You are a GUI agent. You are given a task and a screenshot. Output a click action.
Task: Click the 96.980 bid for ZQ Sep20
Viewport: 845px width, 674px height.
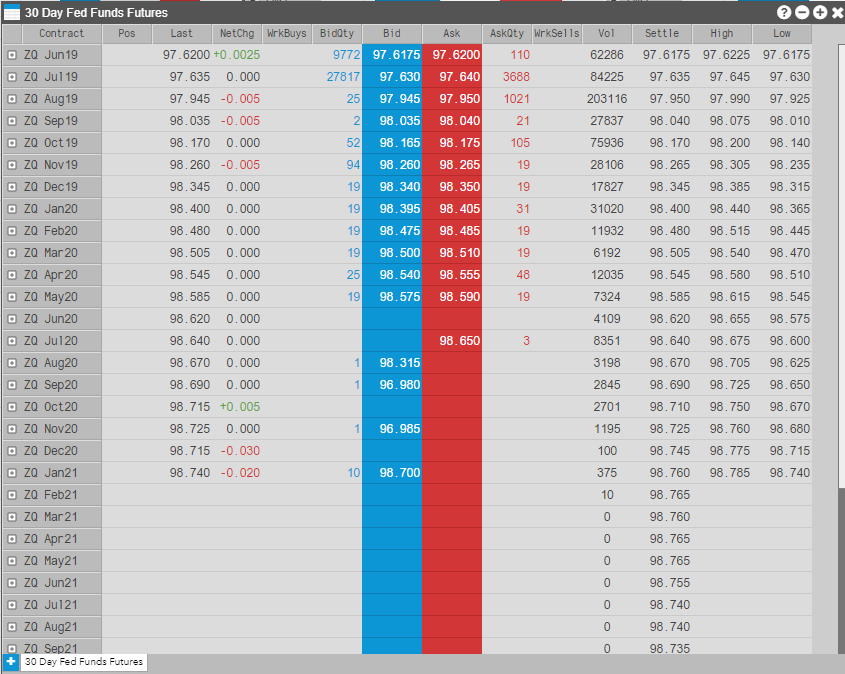pyautogui.click(x=392, y=385)
